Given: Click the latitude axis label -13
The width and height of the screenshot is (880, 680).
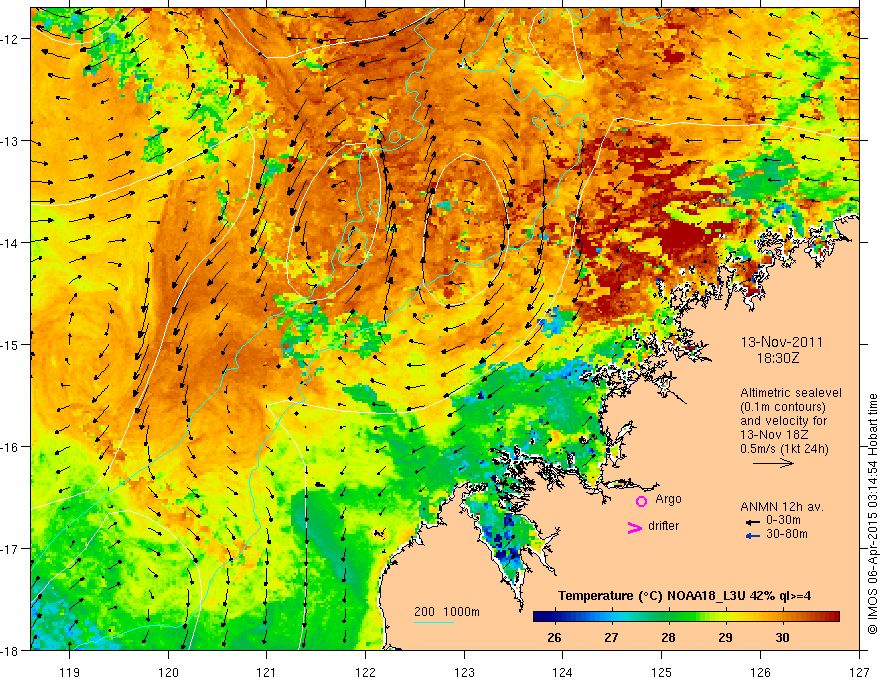Looking at the screenshot, I should (x=10, y=141).
